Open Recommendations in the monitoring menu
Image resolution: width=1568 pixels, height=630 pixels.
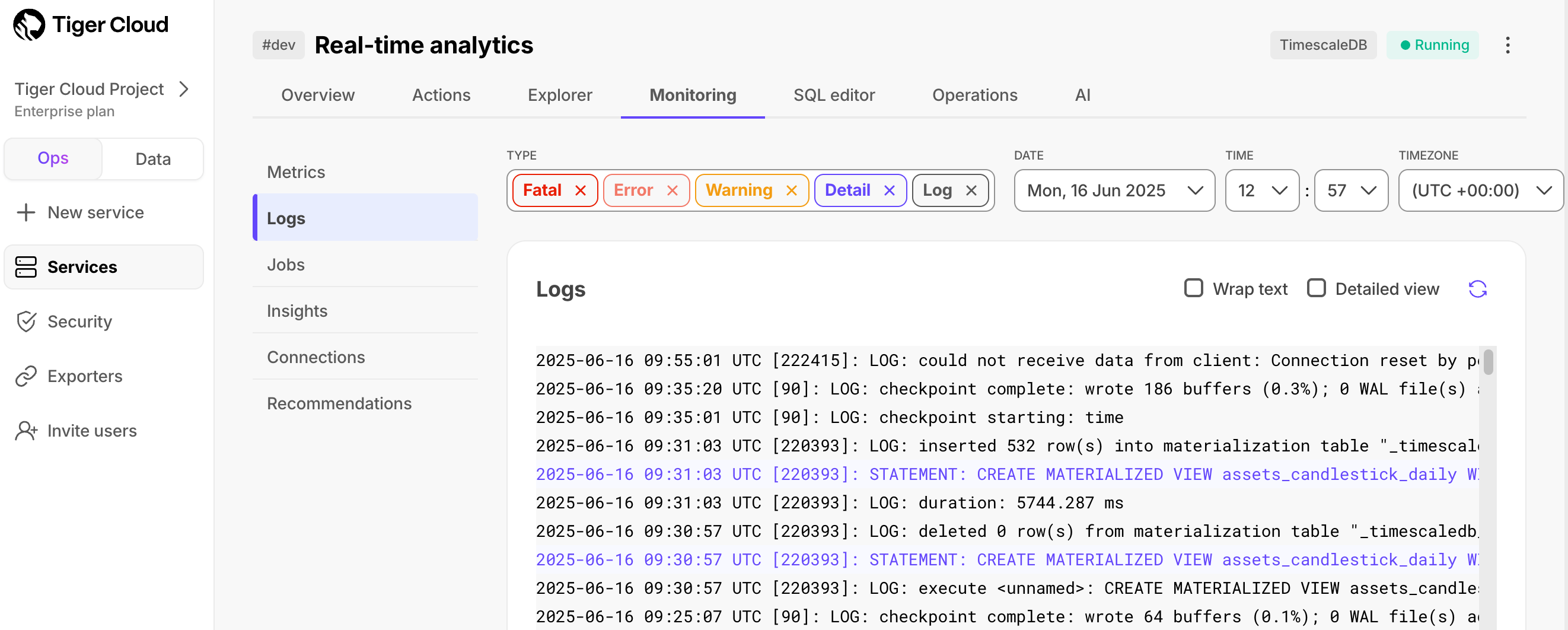tap(365, 403)
